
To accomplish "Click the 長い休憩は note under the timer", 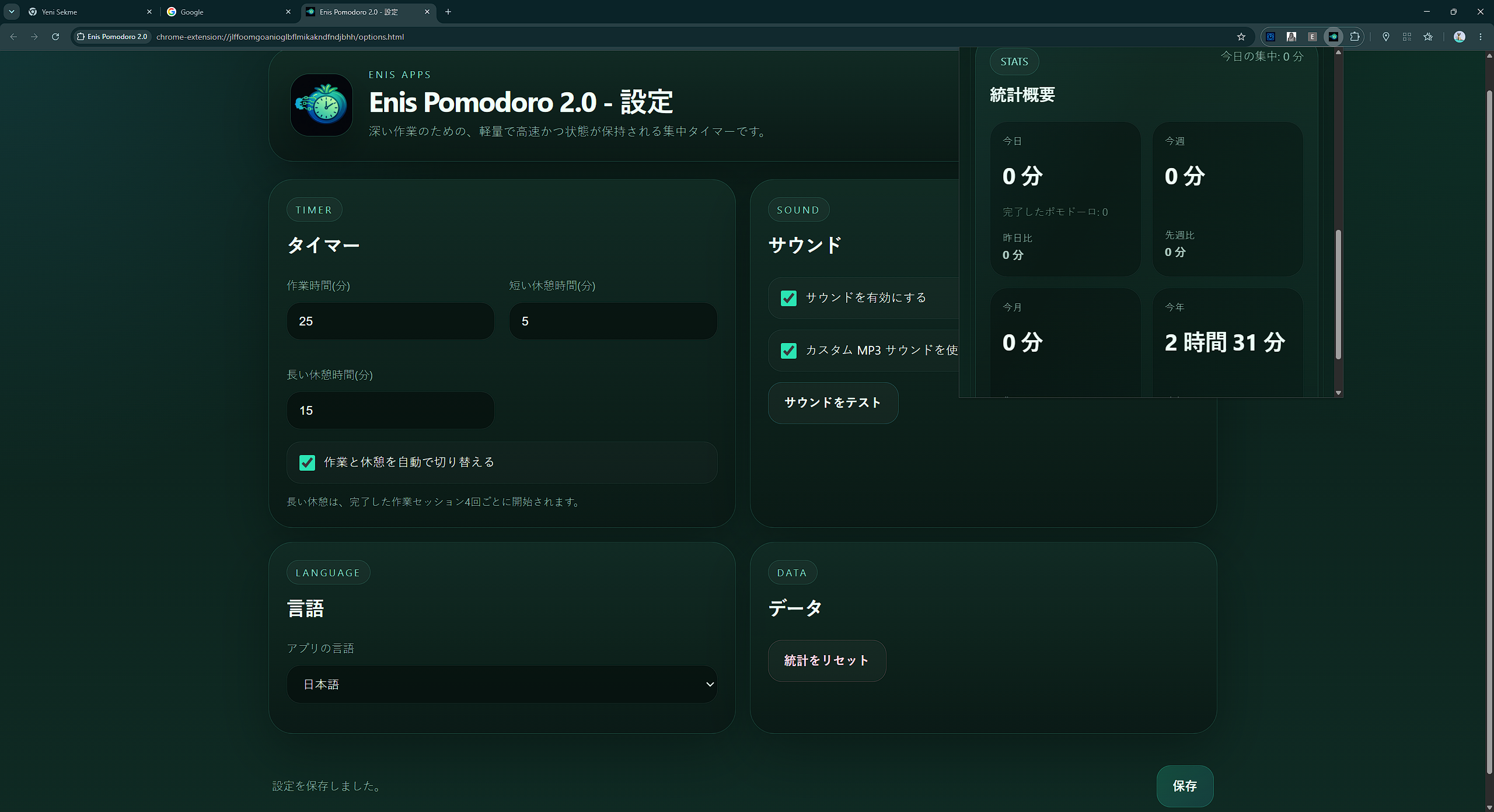I will point(434,502).
